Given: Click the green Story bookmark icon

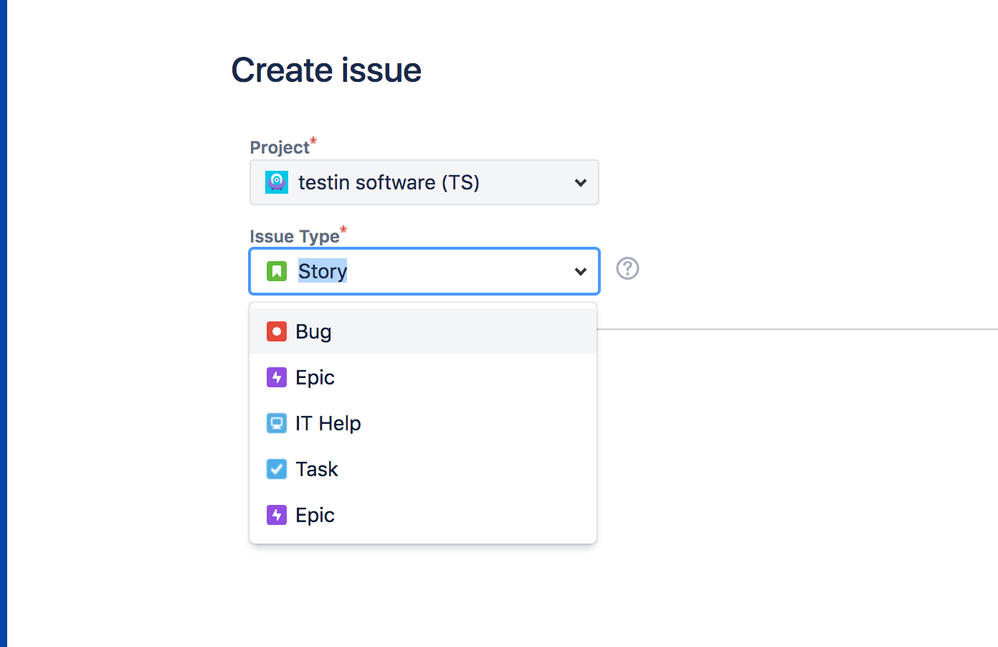Looking at the screenshot, I should [x=276, y=270].
